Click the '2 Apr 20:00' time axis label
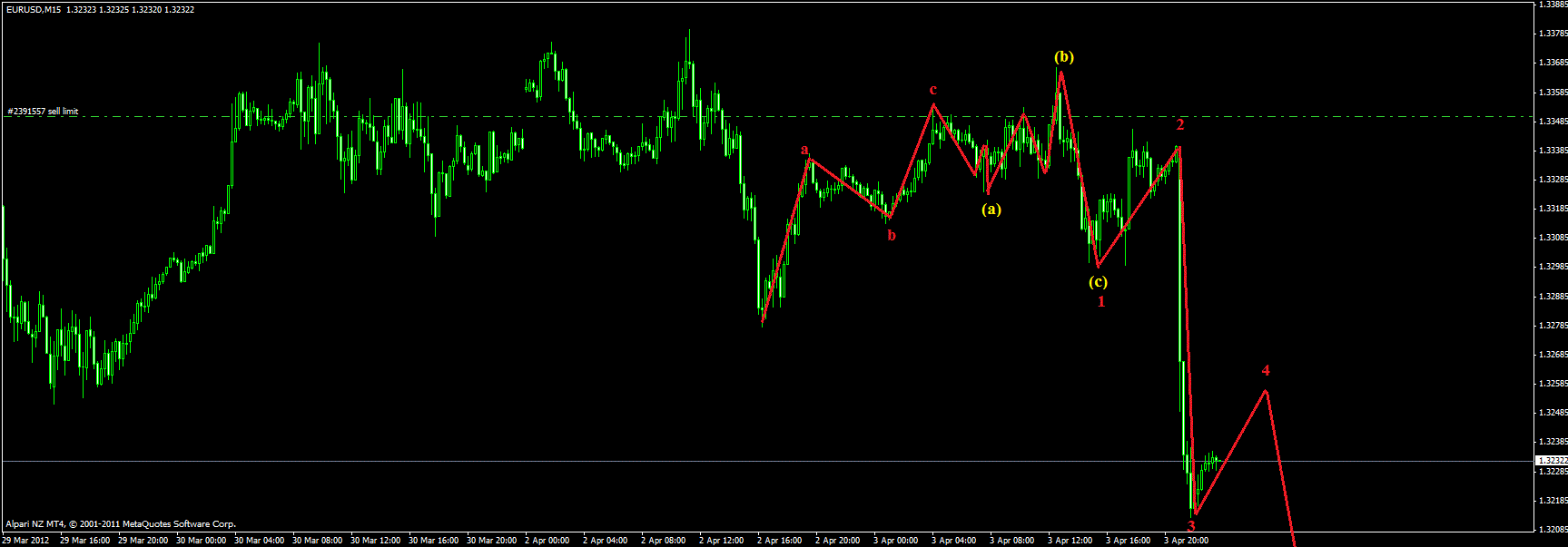 pos(838,541)
